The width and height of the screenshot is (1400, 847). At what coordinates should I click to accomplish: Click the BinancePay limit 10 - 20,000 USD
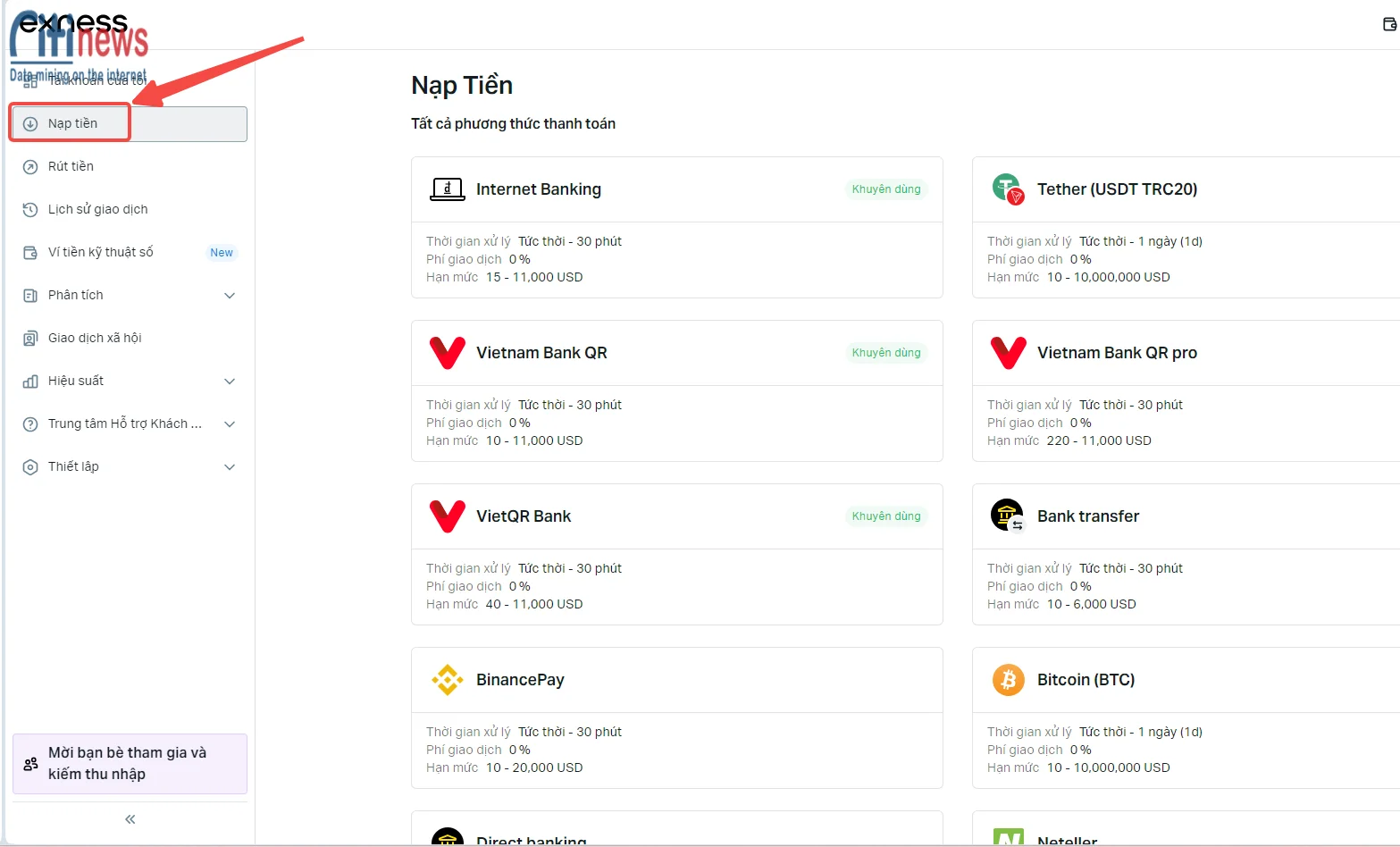coord(534,767)
